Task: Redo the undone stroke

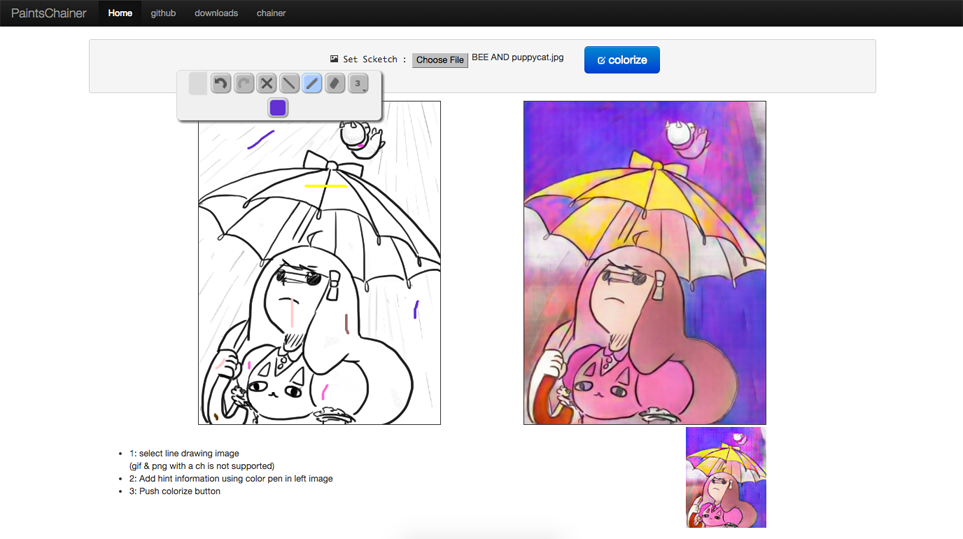Action: 244,83
